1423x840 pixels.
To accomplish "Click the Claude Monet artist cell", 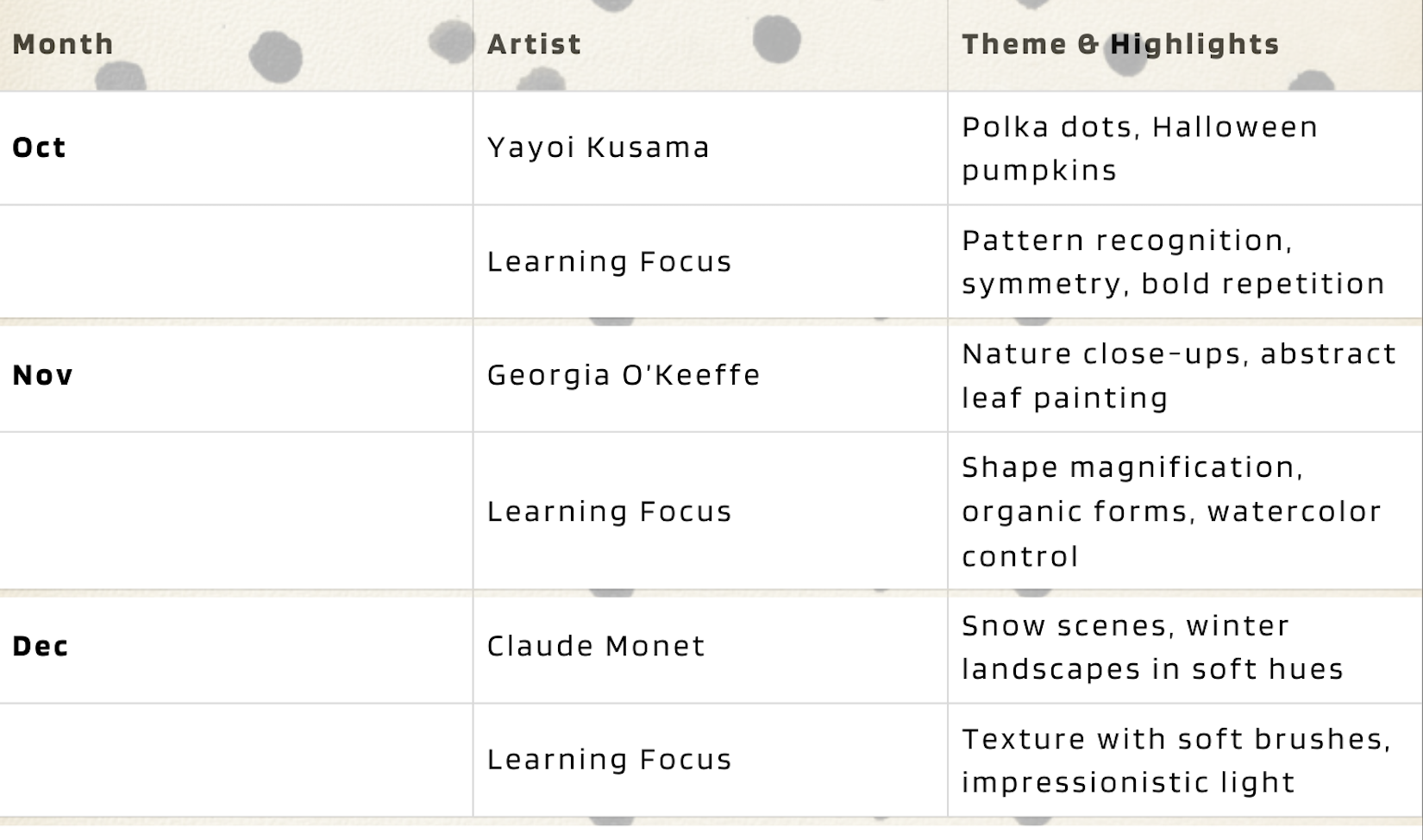I will coord(596,646).
